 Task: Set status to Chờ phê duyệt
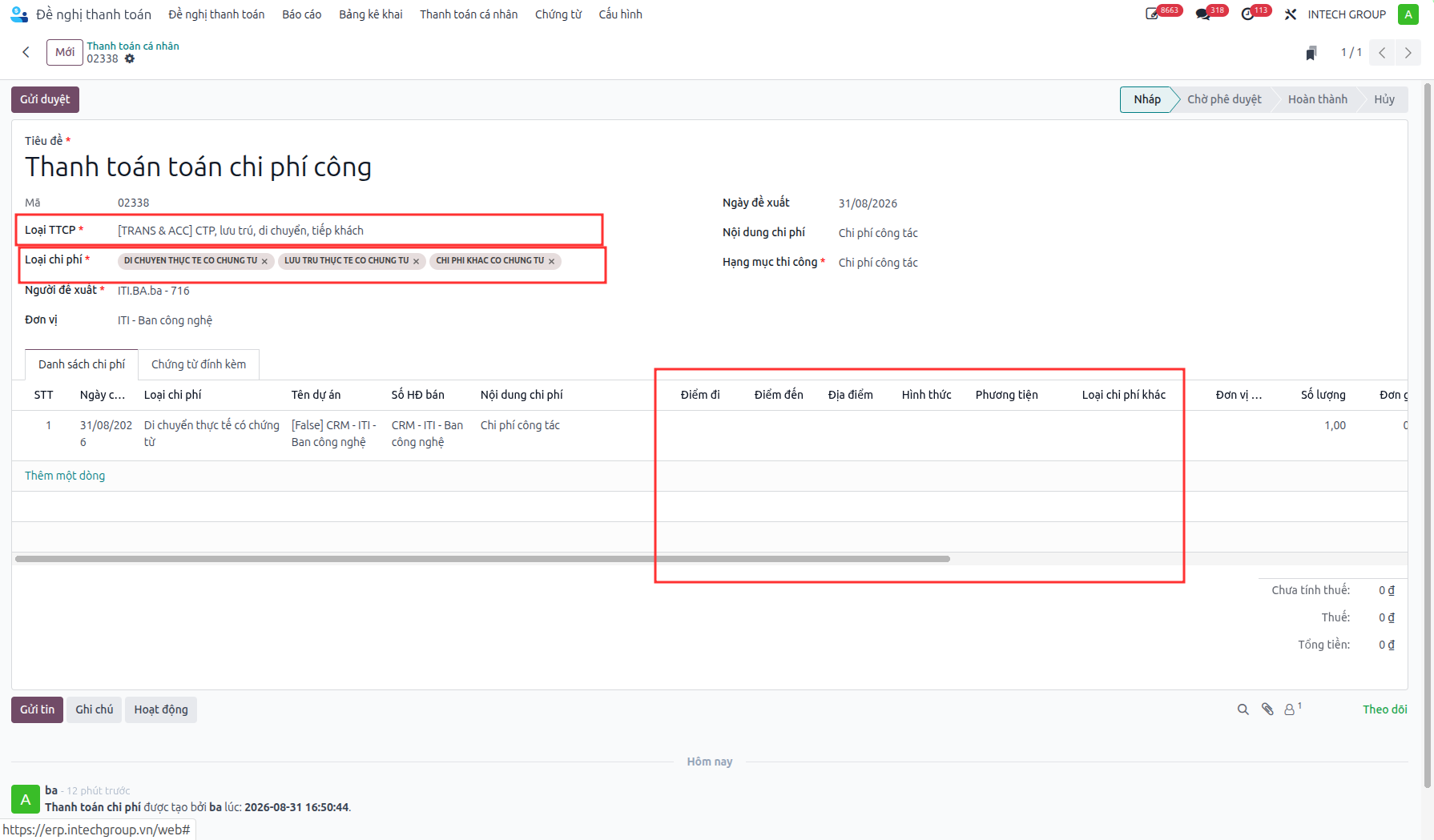pos(1224,99)
